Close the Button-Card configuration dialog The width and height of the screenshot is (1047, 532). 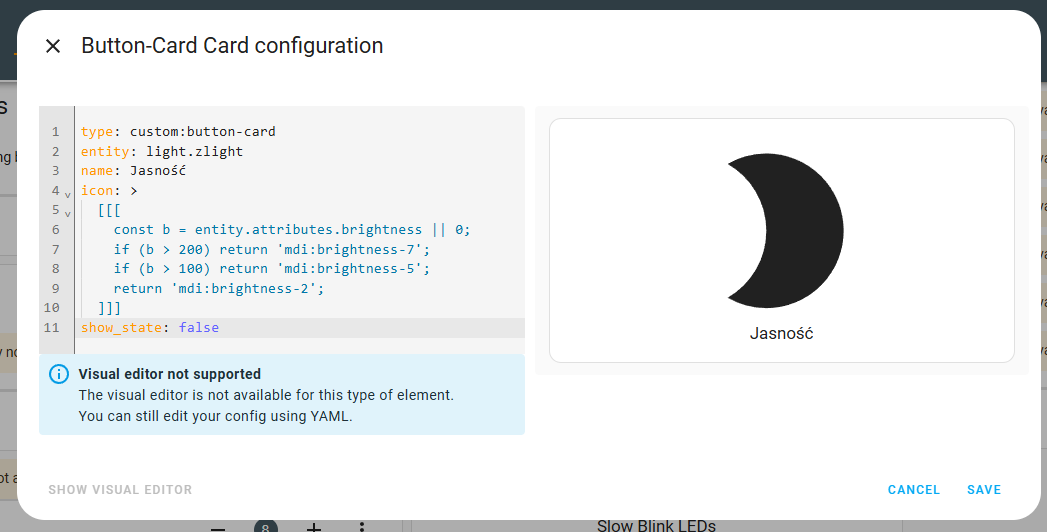click(53, 46)
